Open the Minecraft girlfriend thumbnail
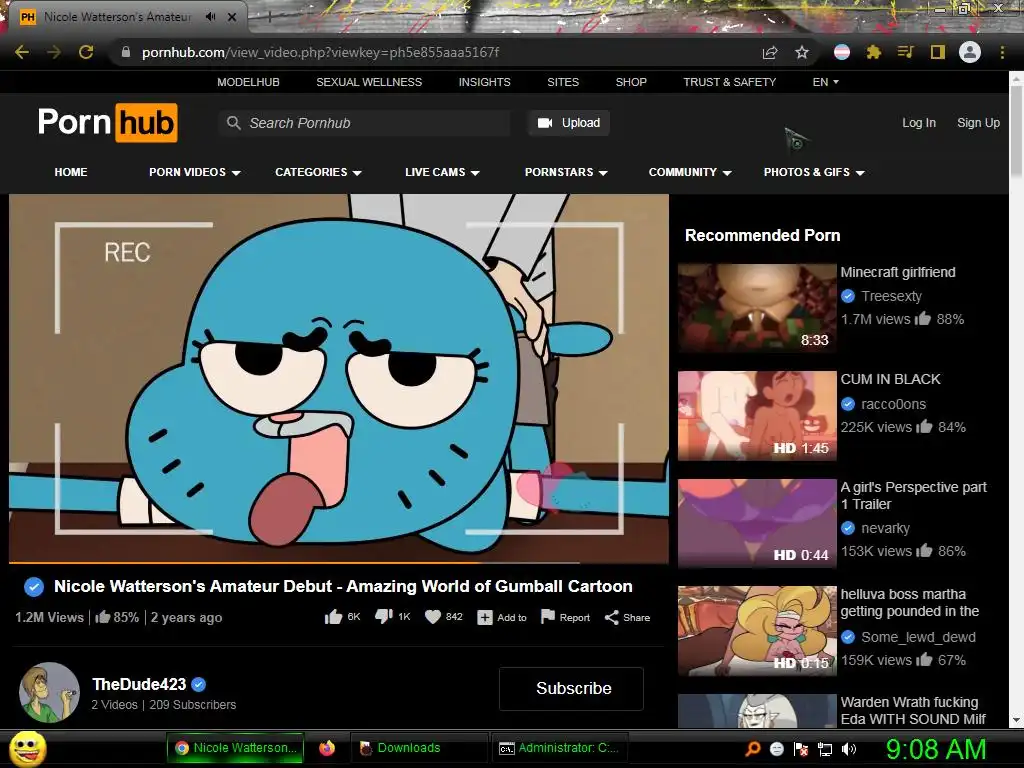Image resolution: width=1024 pixels, height=768 pixels. [x=757, y=307]
